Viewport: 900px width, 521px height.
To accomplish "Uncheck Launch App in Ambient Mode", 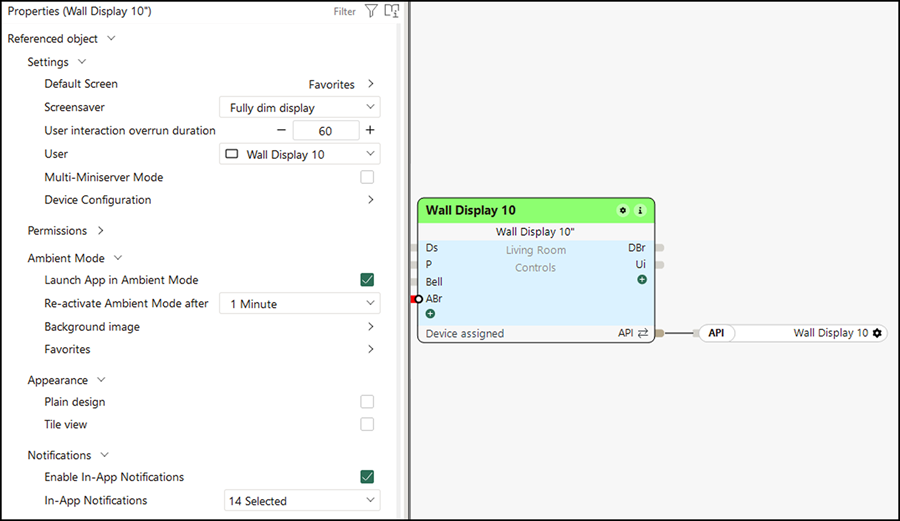I will coord(367,280).
